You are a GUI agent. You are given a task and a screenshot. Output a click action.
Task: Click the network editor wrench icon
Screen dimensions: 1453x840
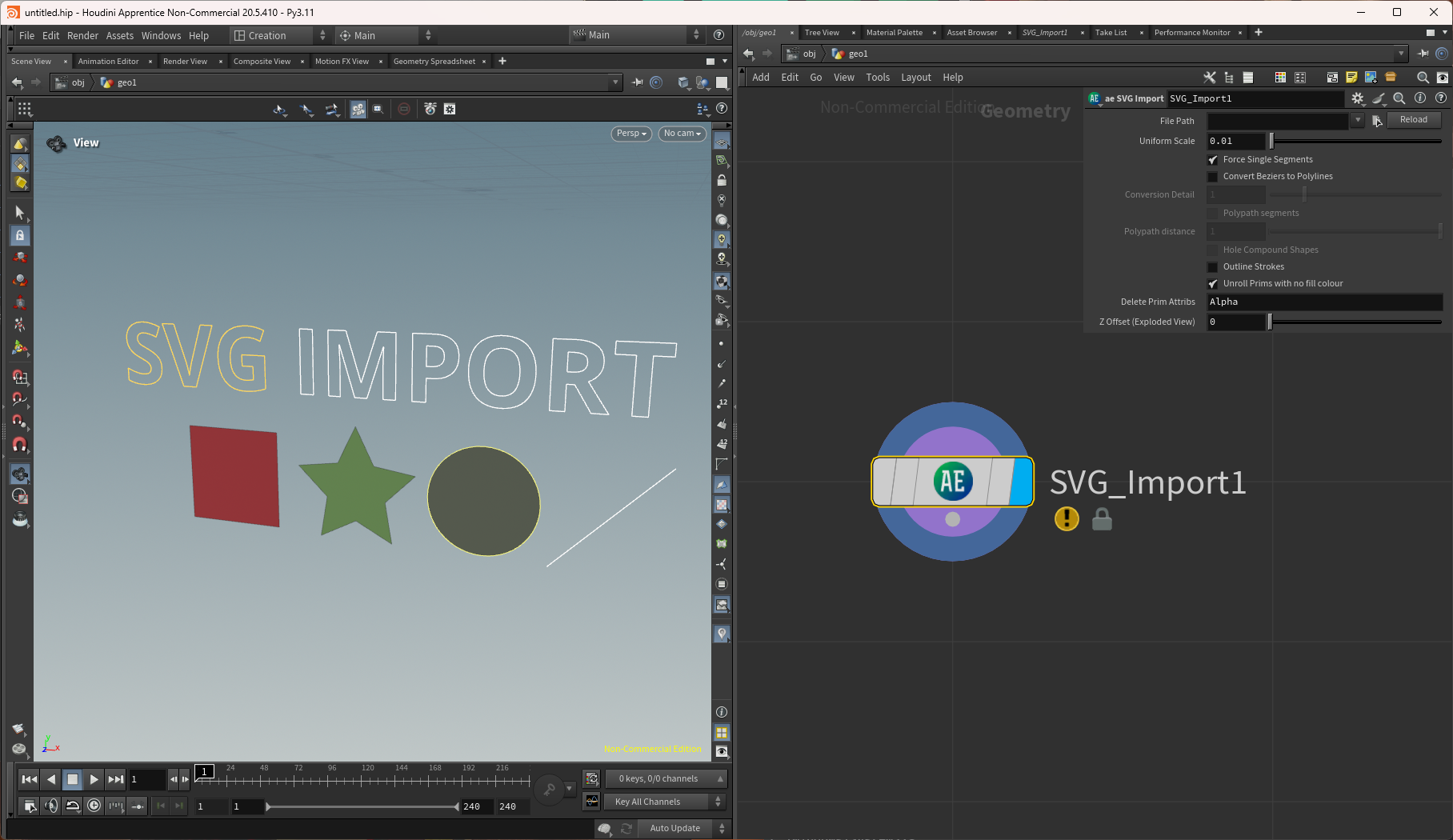(x=1209, y=78)
